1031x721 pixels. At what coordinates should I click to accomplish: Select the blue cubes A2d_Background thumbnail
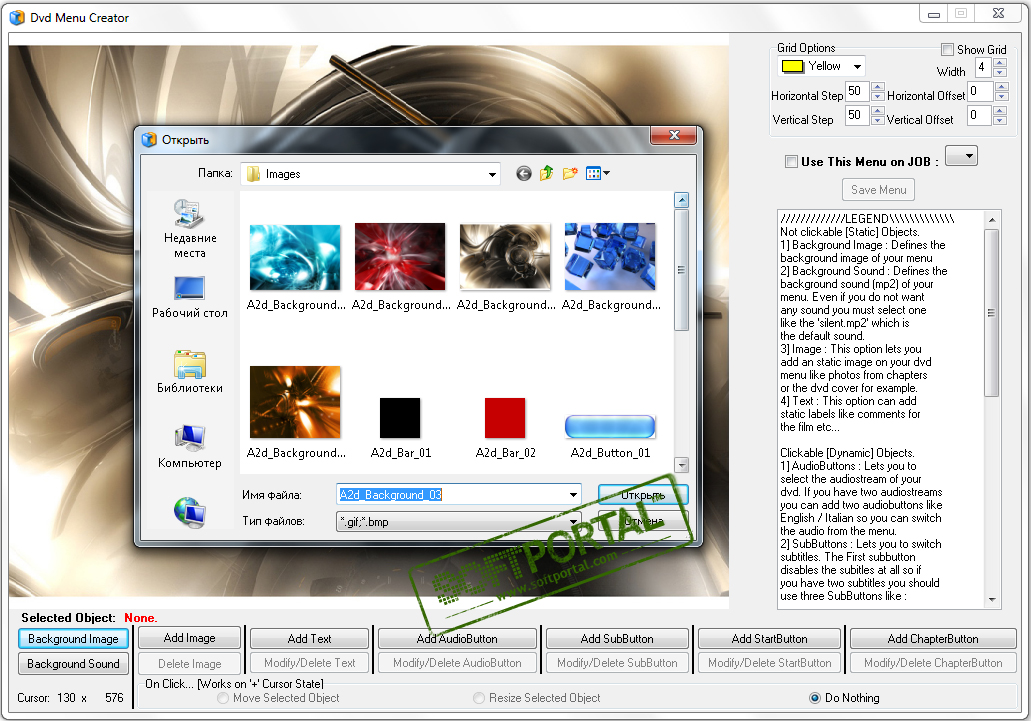pyautogui.click(x=610, y=256)
